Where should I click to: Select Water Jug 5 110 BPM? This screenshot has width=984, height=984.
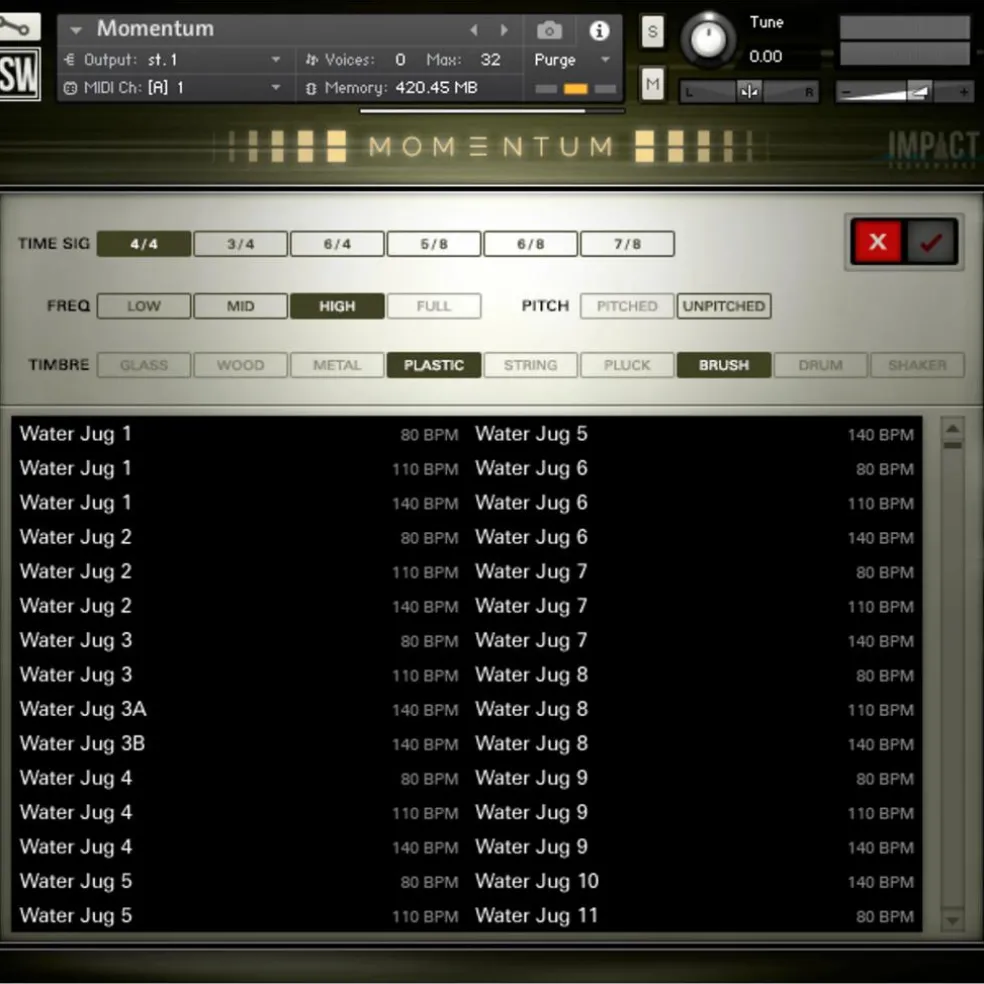[238, 916]
